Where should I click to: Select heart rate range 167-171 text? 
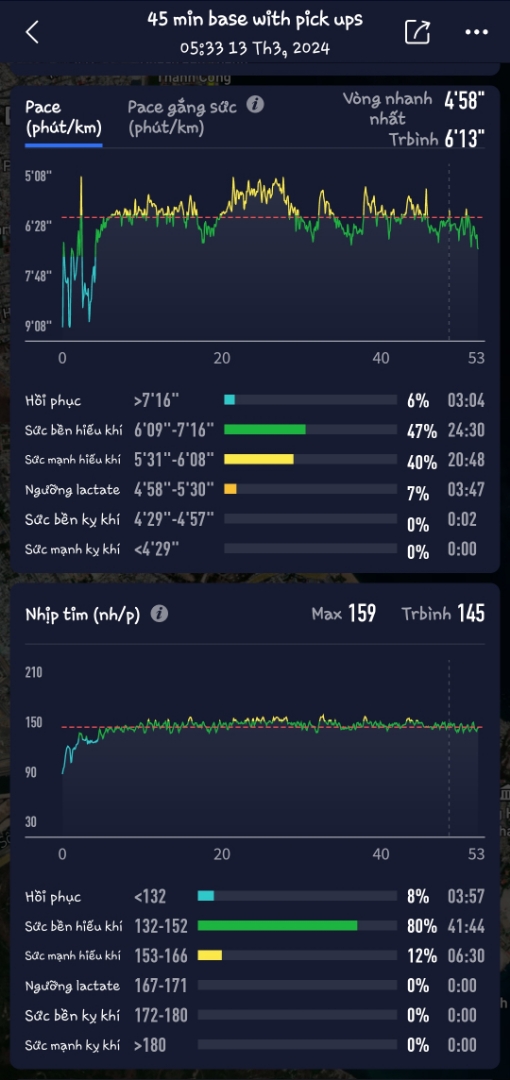(x=161, y=986)
